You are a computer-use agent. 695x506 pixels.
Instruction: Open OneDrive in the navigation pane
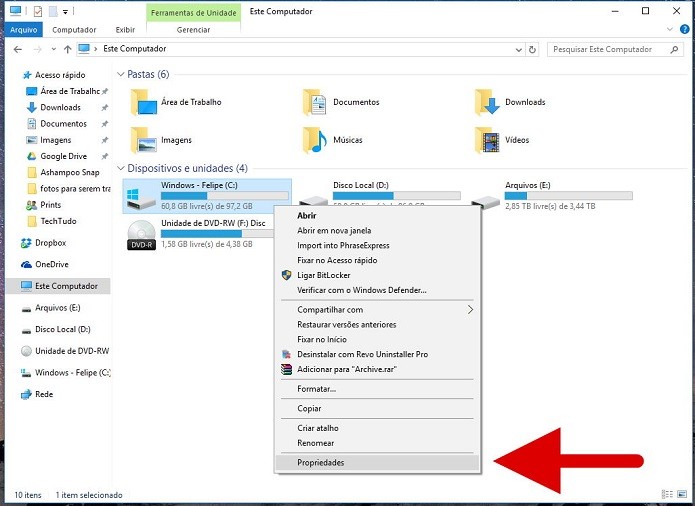point(45,265)
